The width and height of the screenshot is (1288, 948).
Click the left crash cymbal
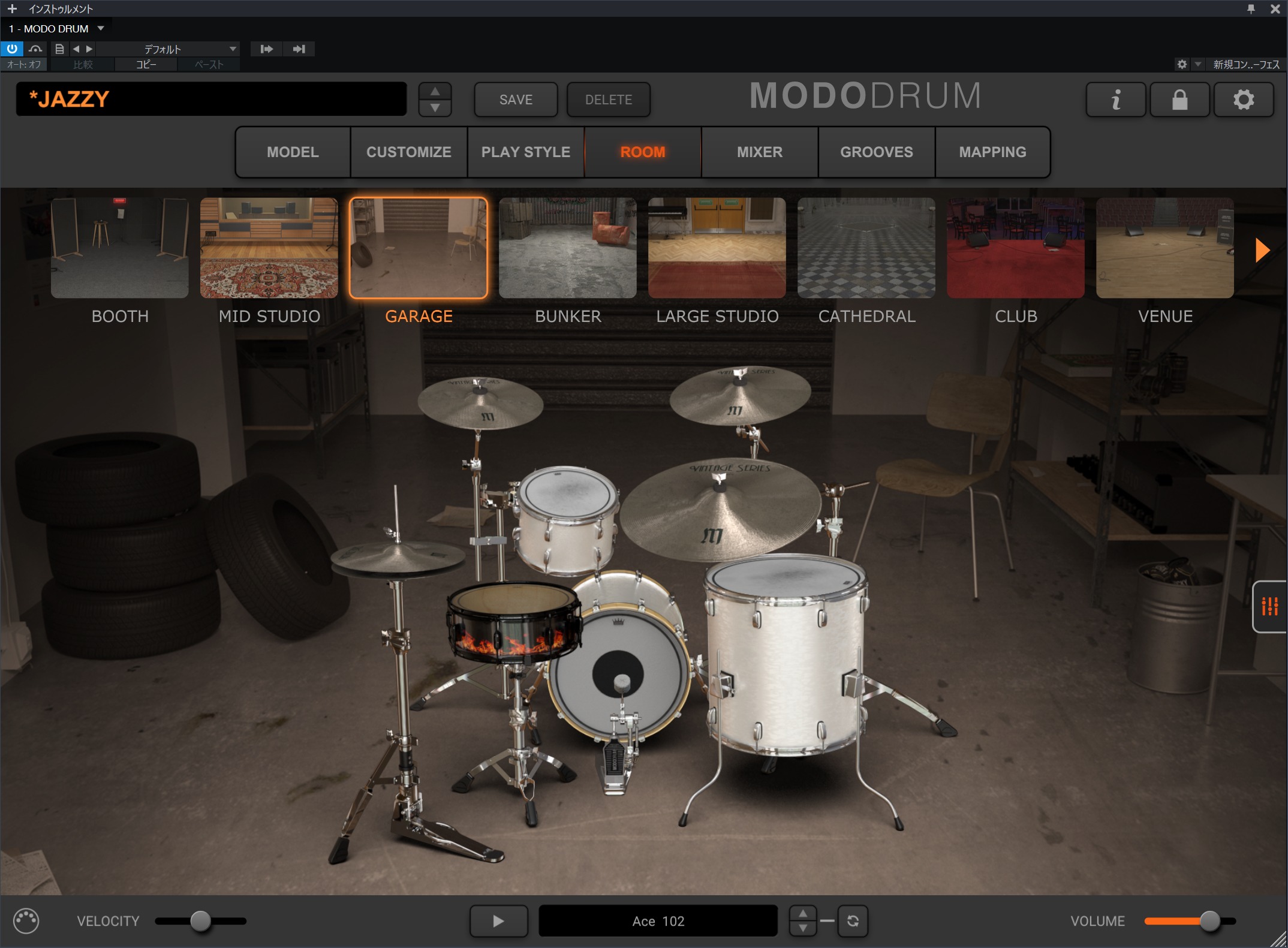(x=480, y=403)
